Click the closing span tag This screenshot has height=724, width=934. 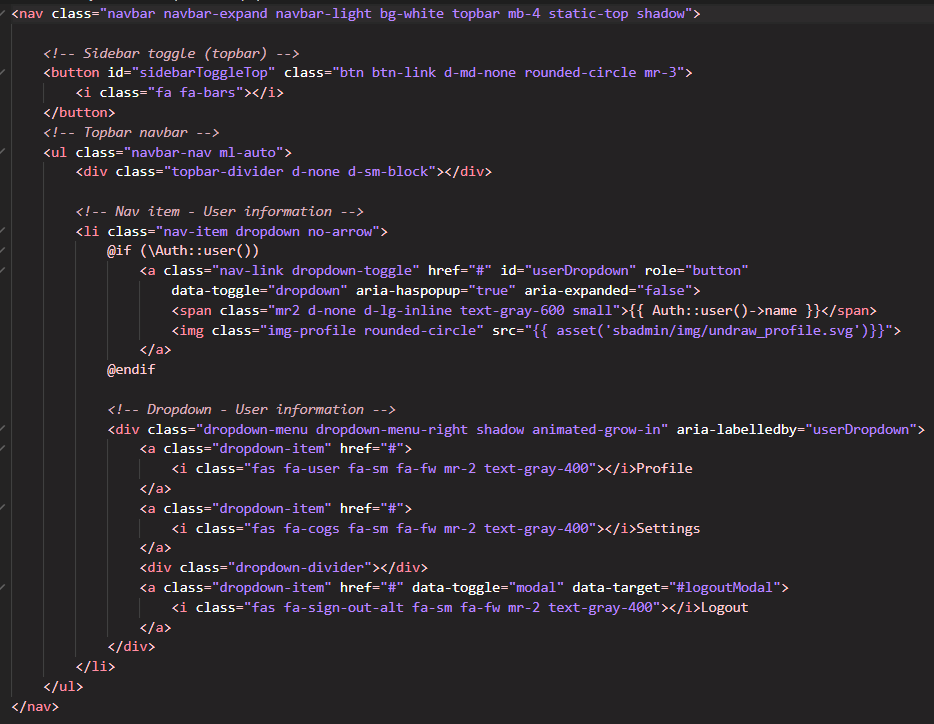(849, 310)
